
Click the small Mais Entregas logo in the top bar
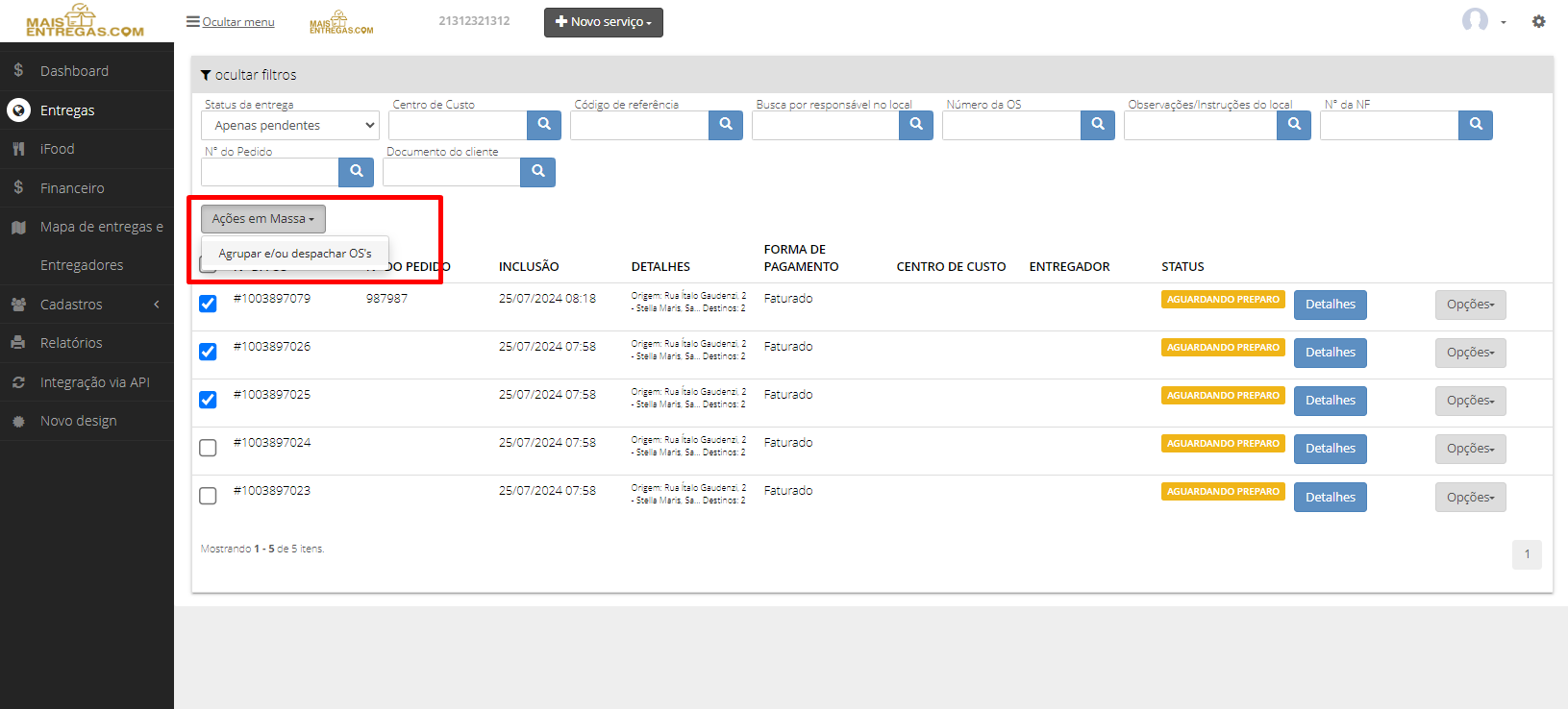pos(341,22)
